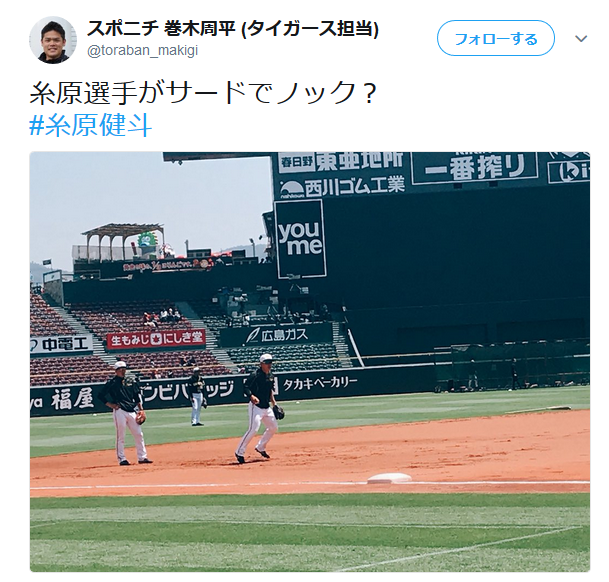Click the 中電工 sign in stands

[x=61, y=344]
